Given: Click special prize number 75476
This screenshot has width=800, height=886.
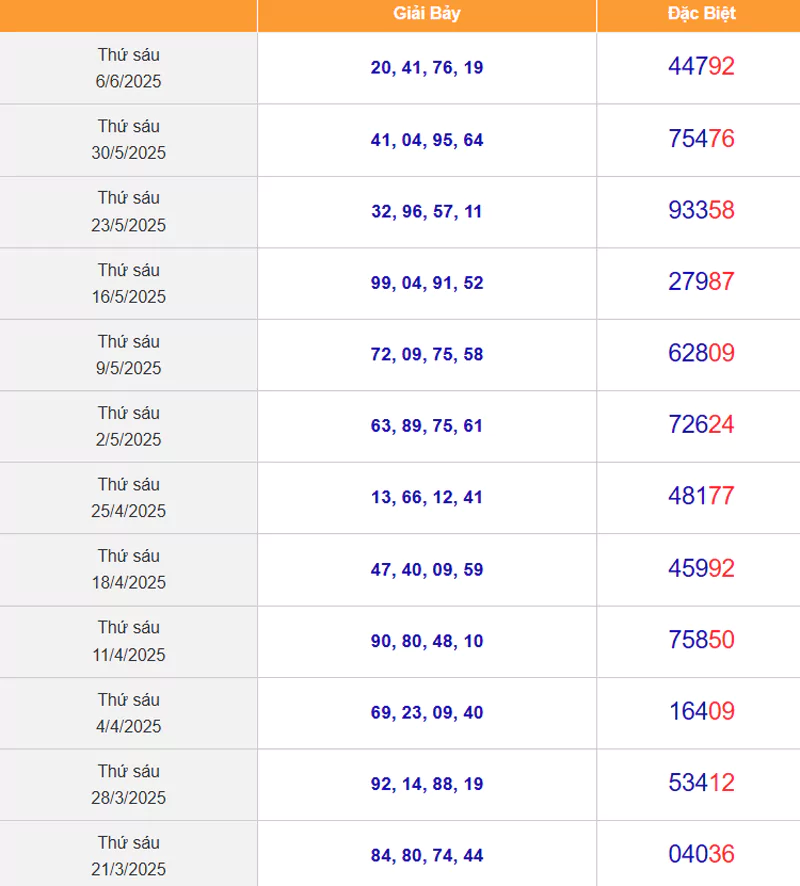Looking at the screenshot, I should pyautogui.click(x=701, y=138).
